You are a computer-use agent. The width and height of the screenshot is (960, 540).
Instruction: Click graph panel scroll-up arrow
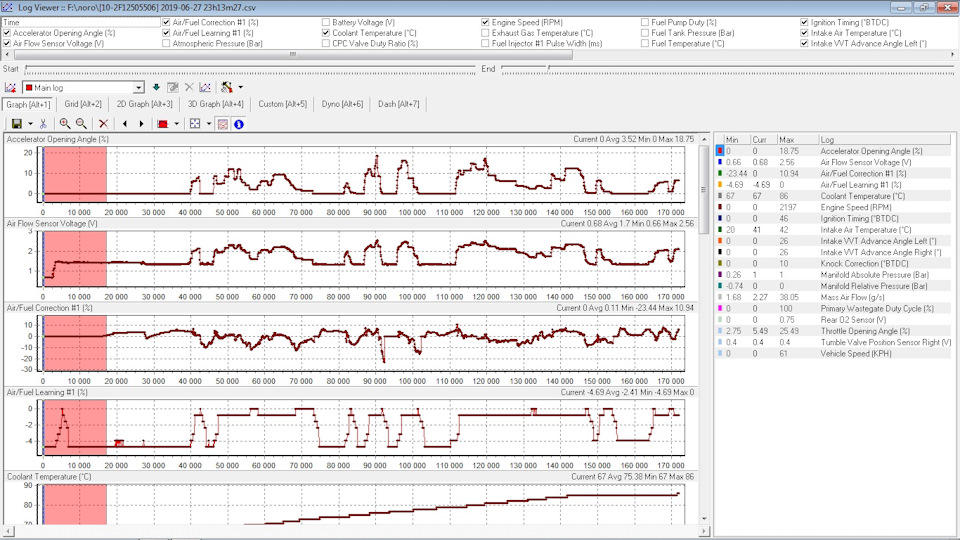(x=705, y=139)
